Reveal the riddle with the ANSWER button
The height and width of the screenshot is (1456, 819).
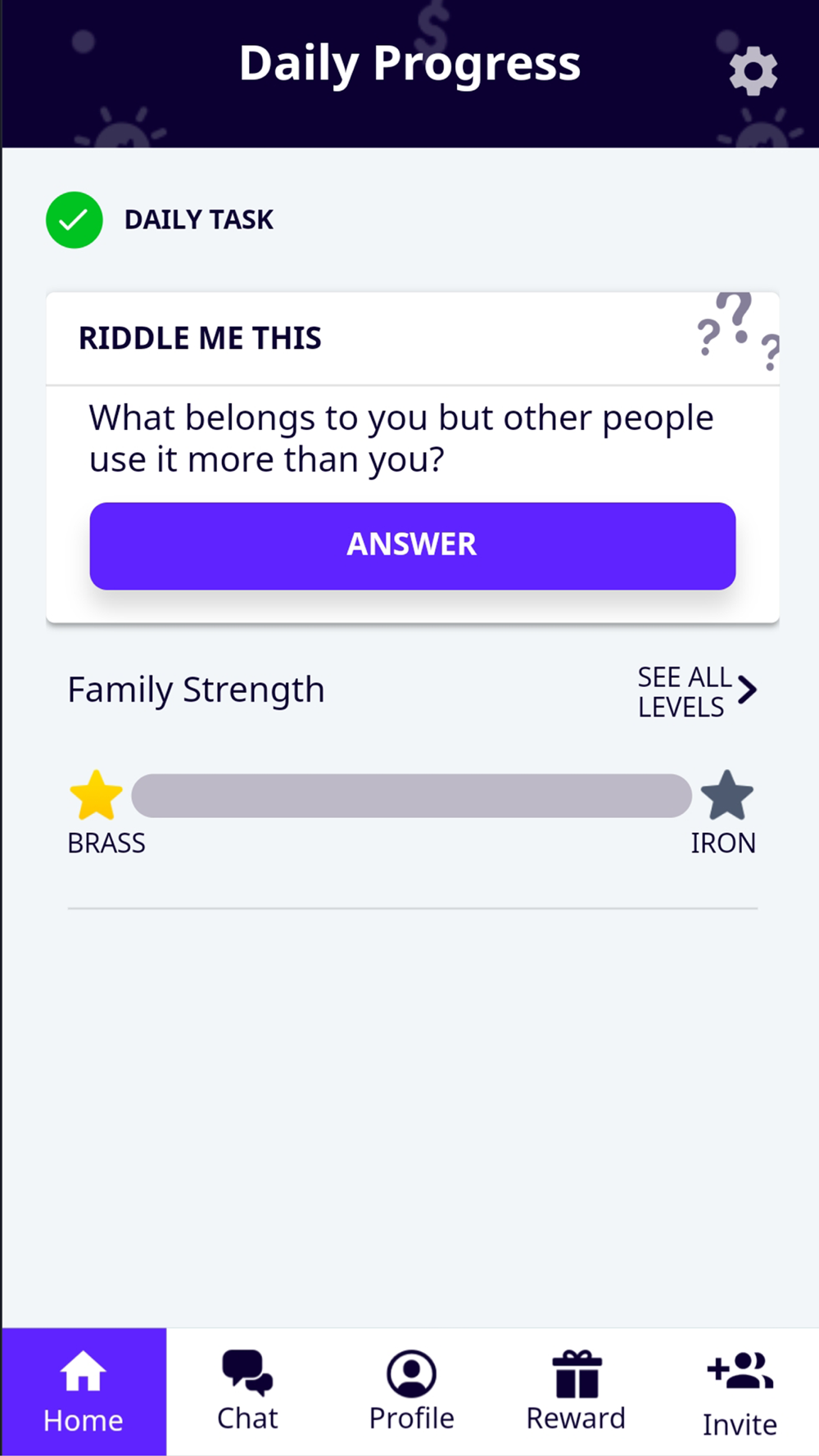pyautogui.click(x=413, y=545)
